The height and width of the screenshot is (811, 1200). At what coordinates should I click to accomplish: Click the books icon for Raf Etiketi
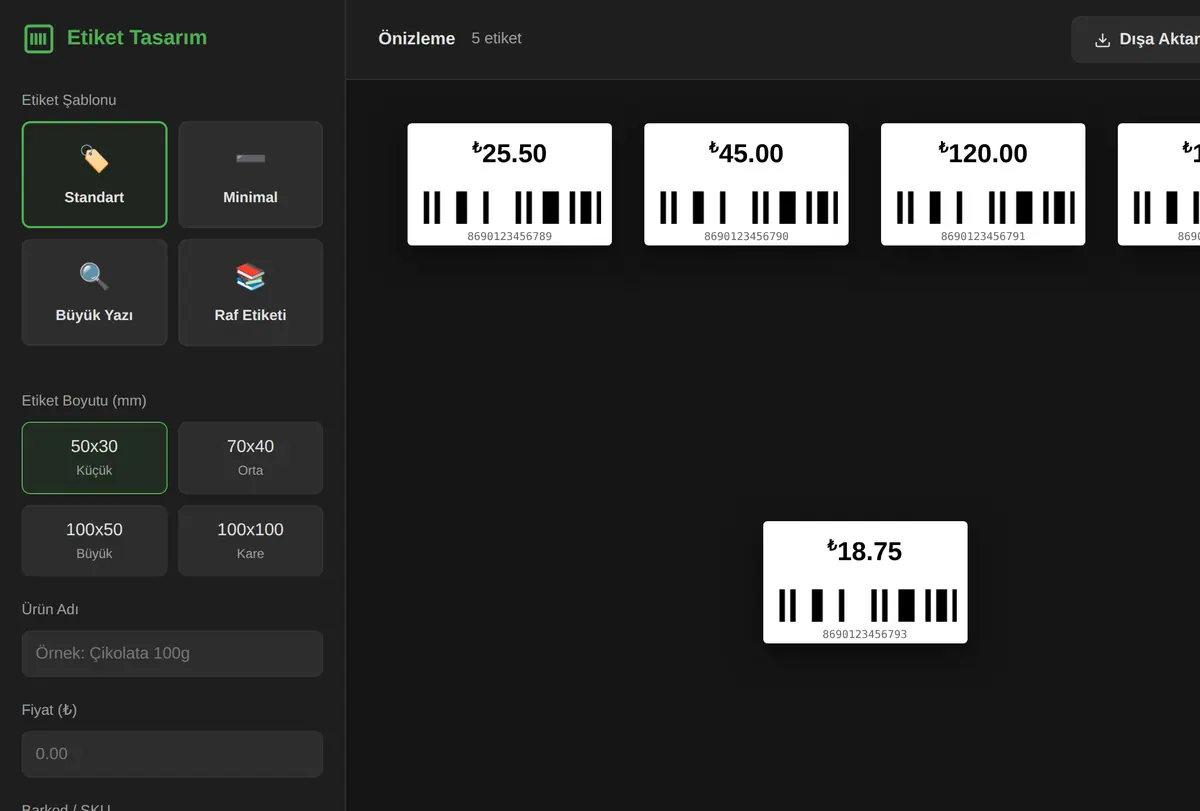pyautogui.click(x=250, y=277)
